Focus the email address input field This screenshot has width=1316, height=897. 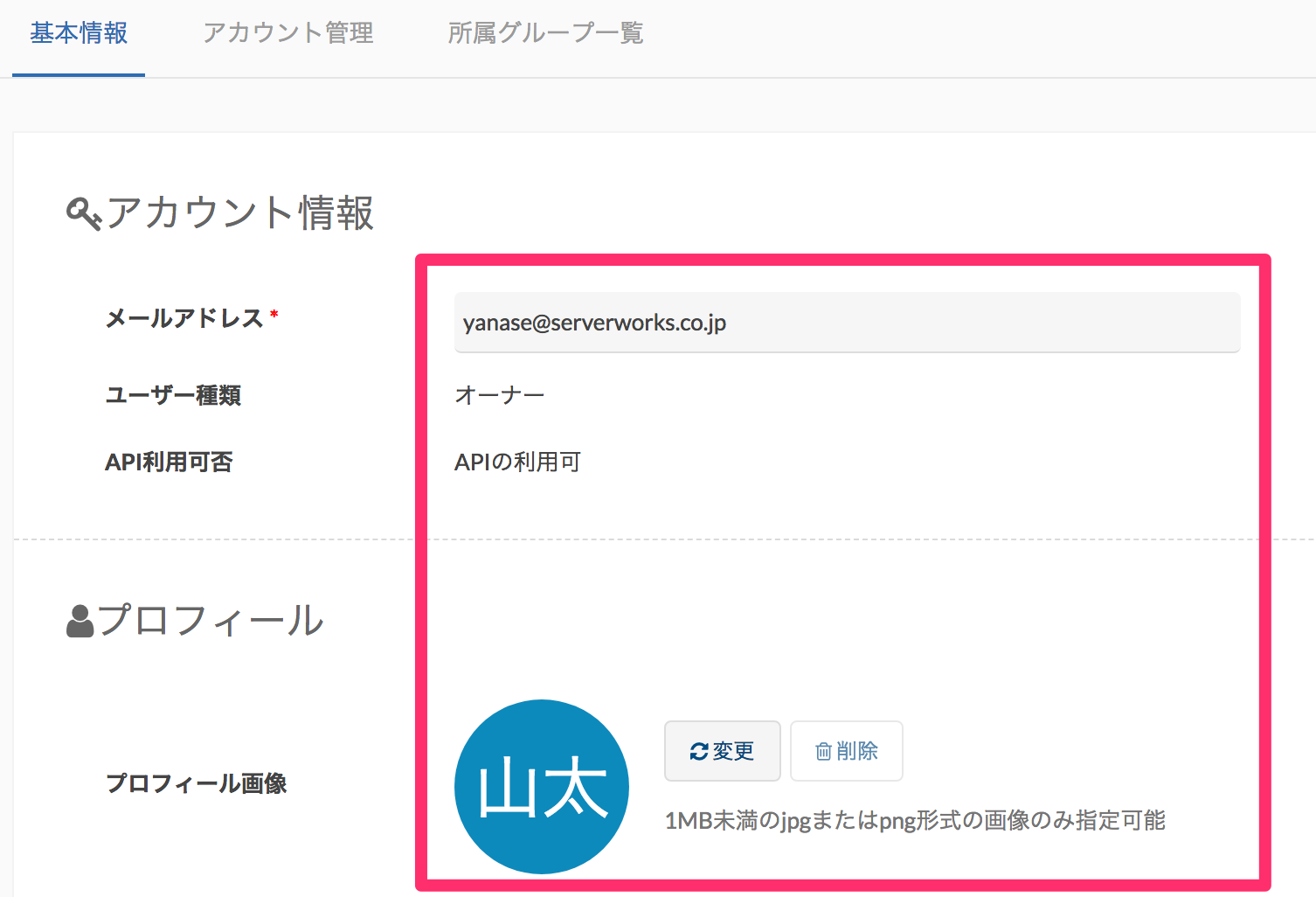click(x=847, y=323)
